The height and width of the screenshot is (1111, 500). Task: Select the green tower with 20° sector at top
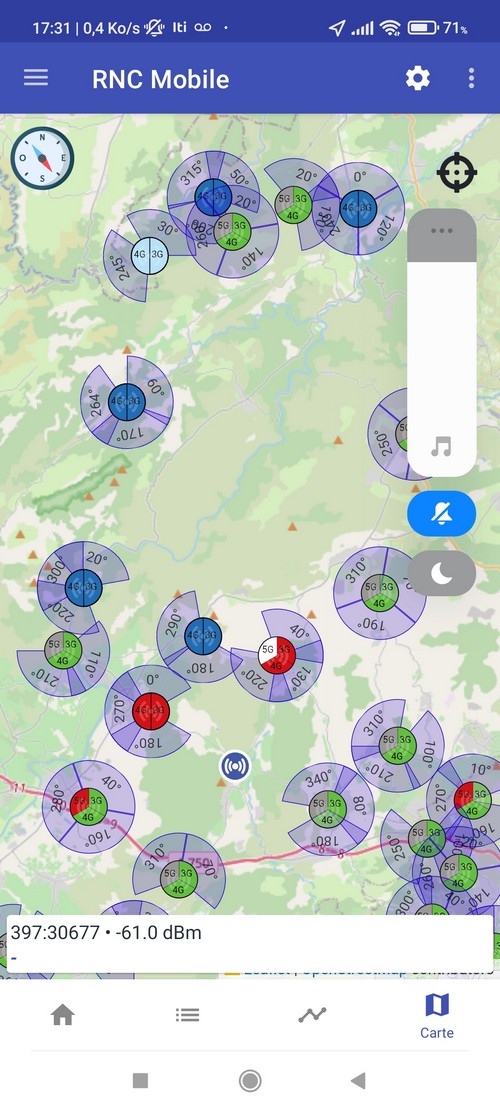tap(293, 205)
